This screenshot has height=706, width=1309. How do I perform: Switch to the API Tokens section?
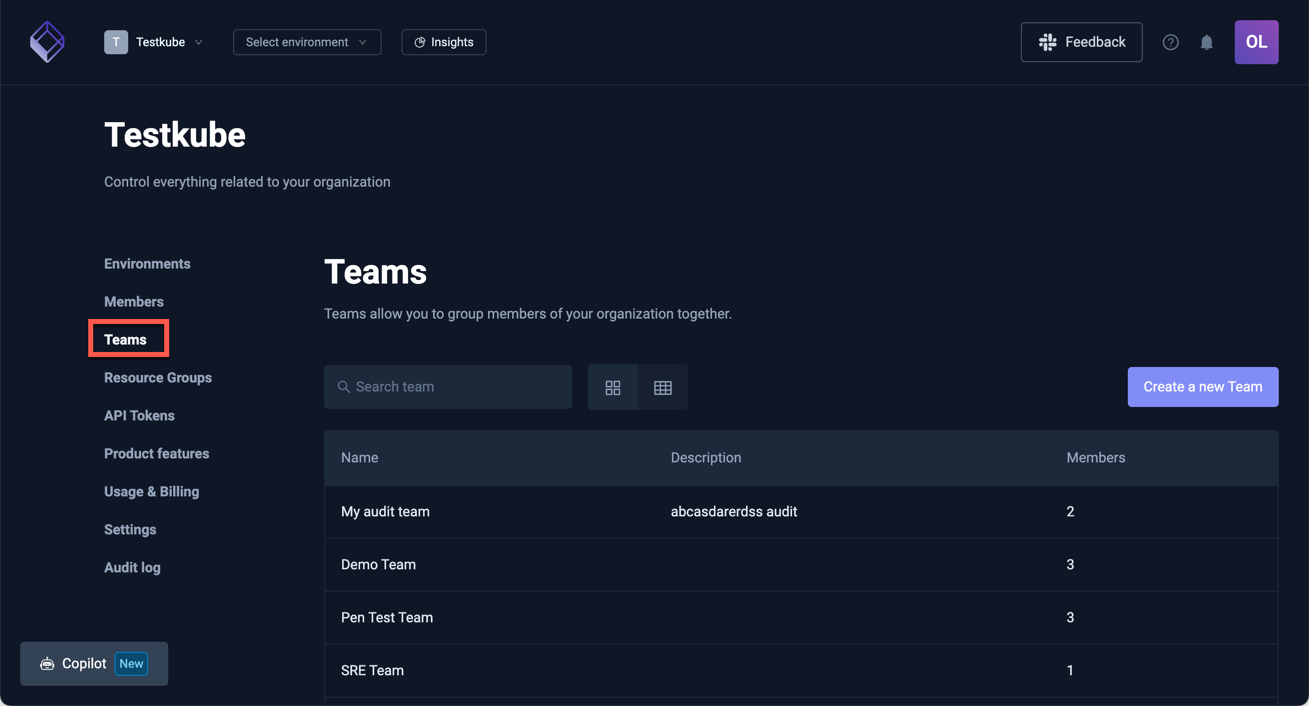(x=139, y=415)
